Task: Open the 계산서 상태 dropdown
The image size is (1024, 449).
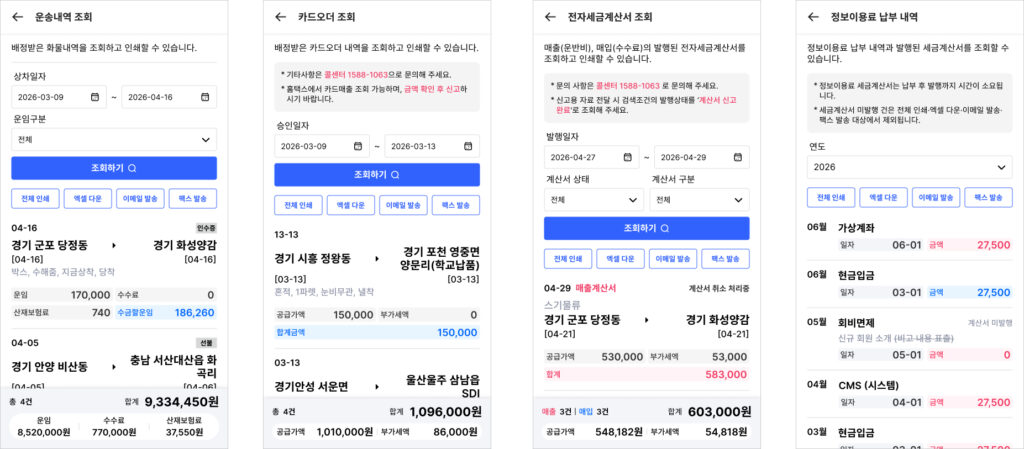Action: pos(594,200)
